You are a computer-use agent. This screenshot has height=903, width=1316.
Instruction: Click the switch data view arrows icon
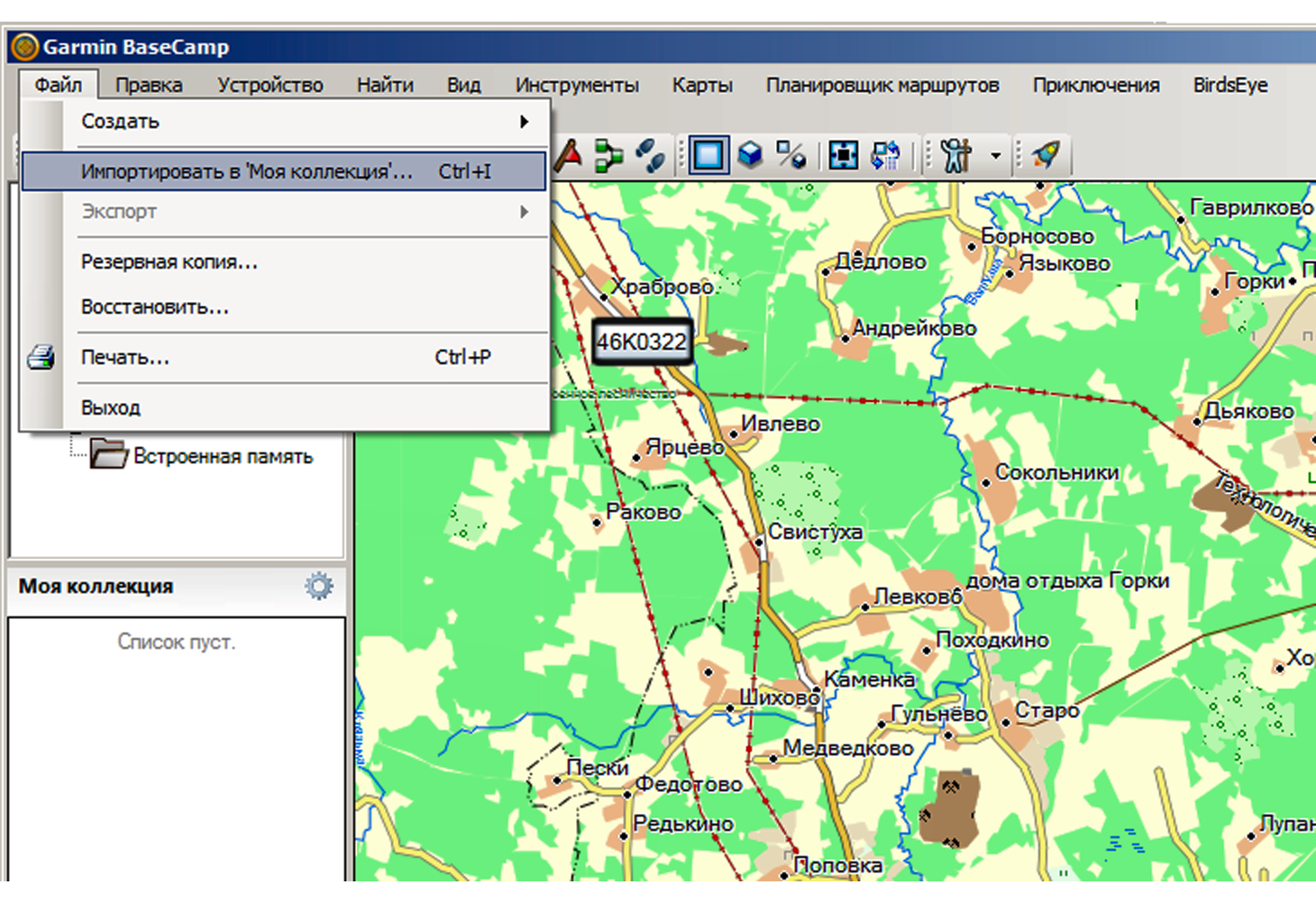(885, 155)
